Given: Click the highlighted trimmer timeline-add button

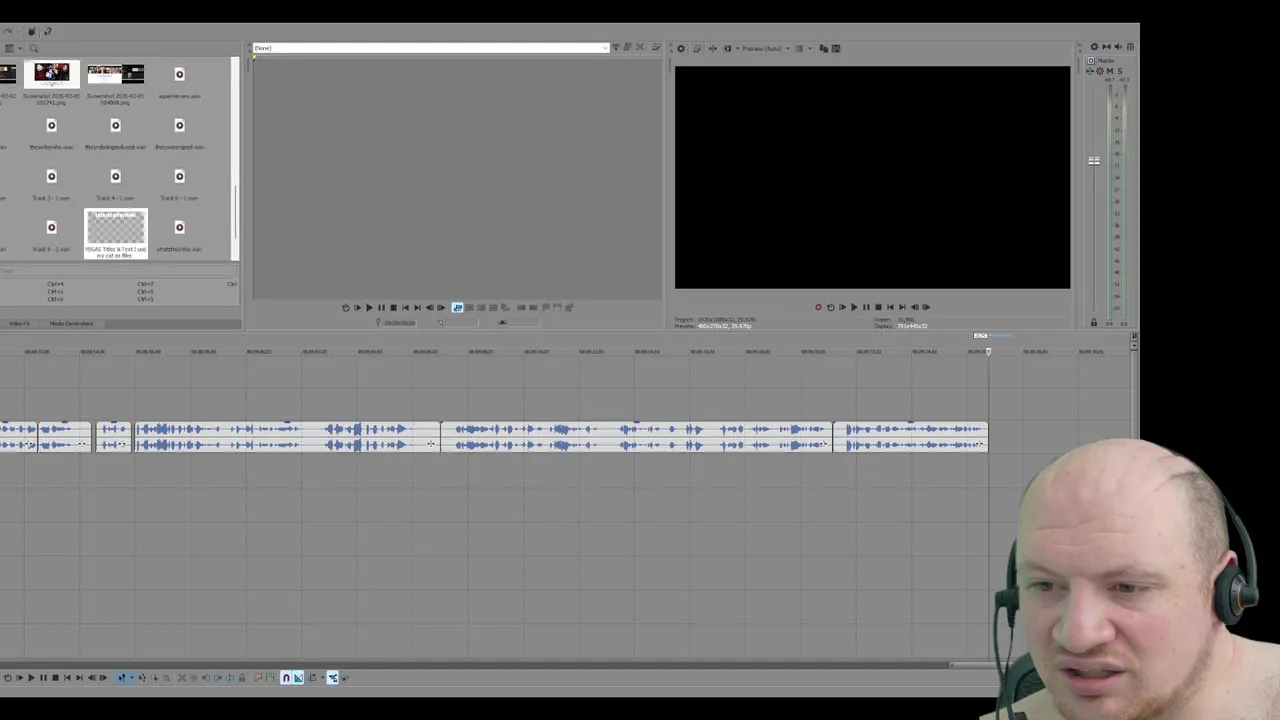Looking at the screenshot, I should tap(457, 307).
